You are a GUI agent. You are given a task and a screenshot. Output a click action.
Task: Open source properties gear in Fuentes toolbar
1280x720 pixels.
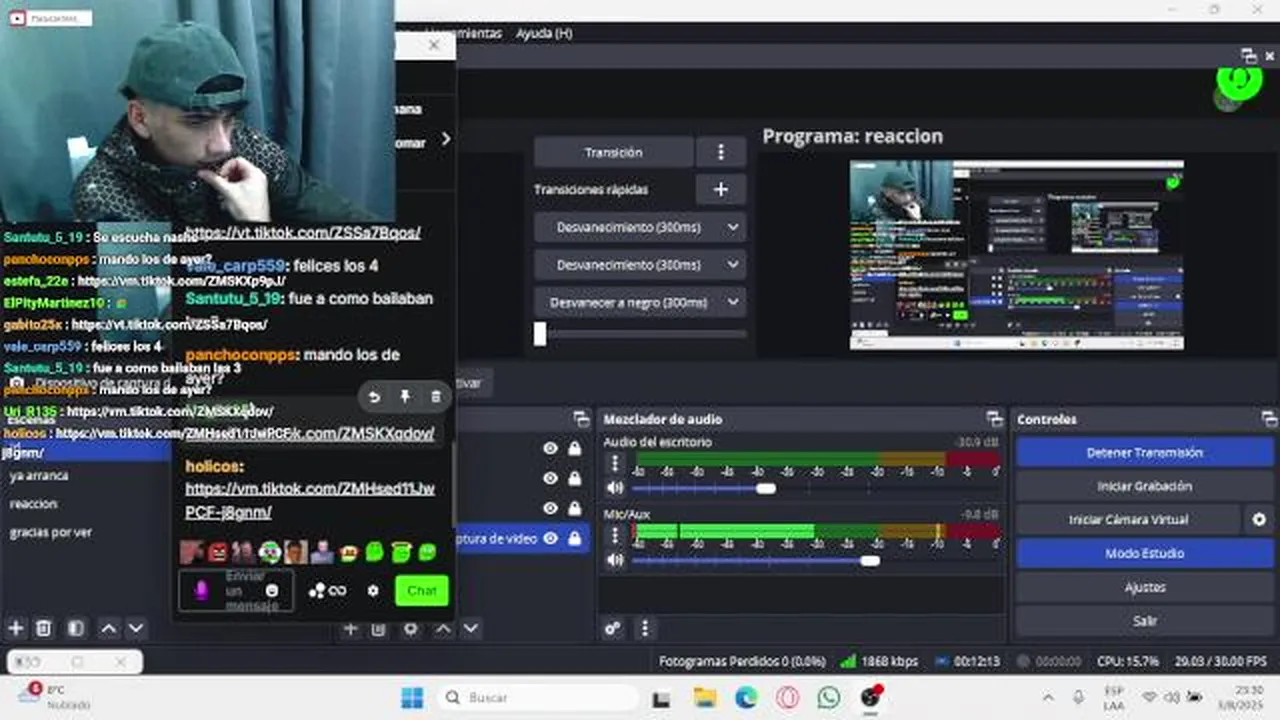(410, 628)
